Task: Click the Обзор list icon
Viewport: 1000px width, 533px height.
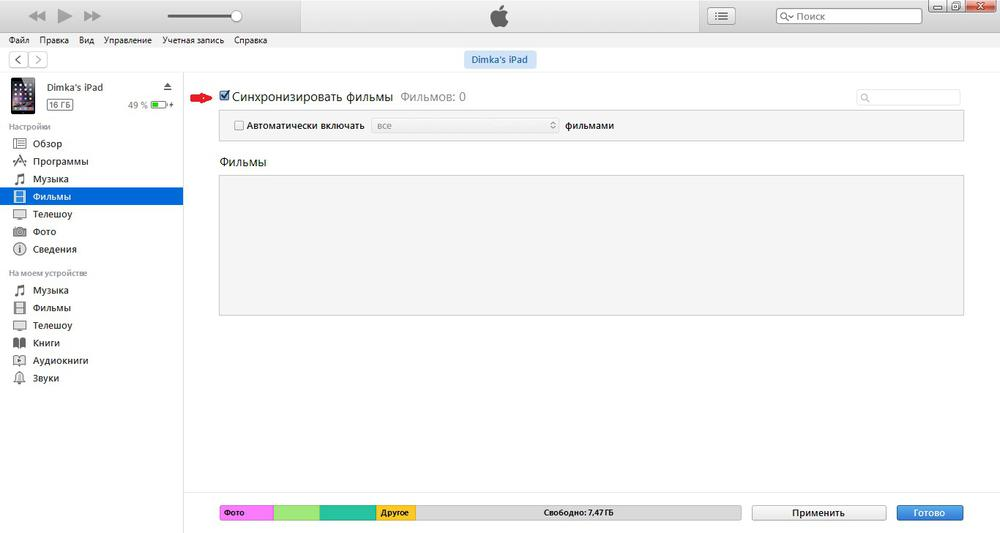Action: (20, 143)
